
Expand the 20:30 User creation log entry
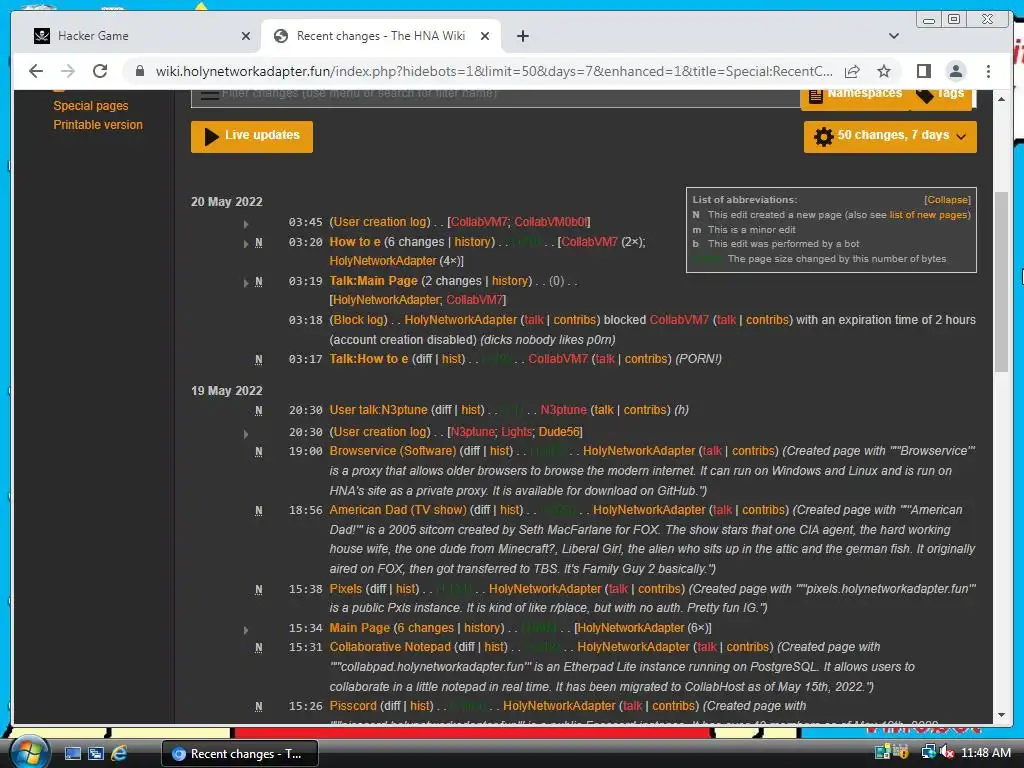pyautogui.click(x=246, y=434)
